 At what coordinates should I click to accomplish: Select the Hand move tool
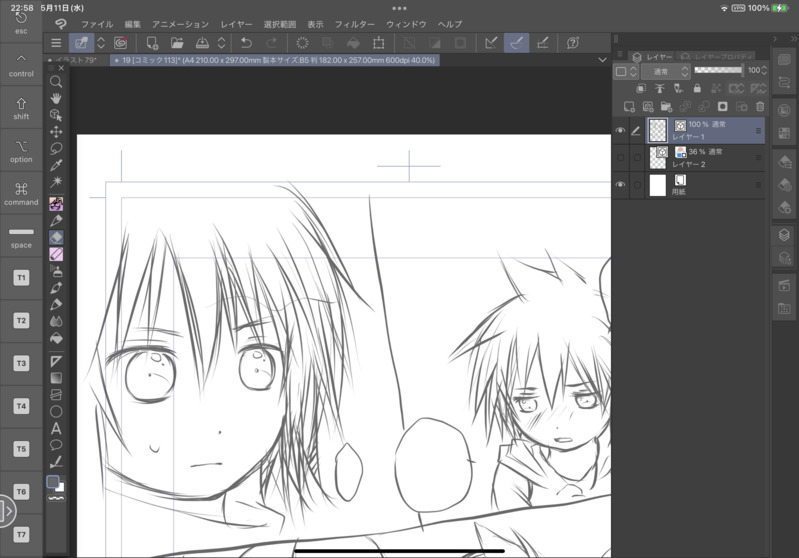point(56,98)
